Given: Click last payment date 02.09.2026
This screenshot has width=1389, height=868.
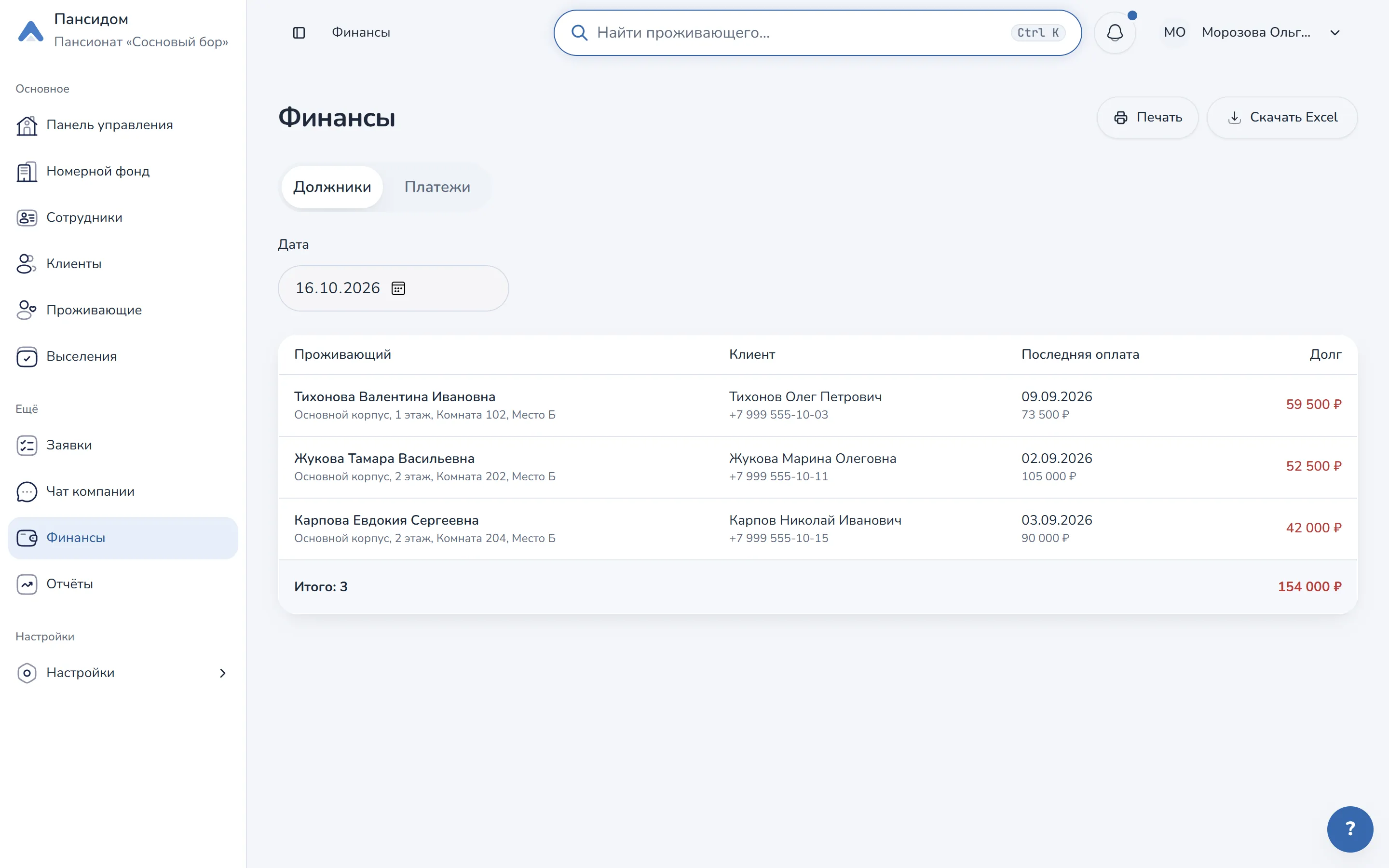Looking at the screenshot, I should [x=1057, y=459].
